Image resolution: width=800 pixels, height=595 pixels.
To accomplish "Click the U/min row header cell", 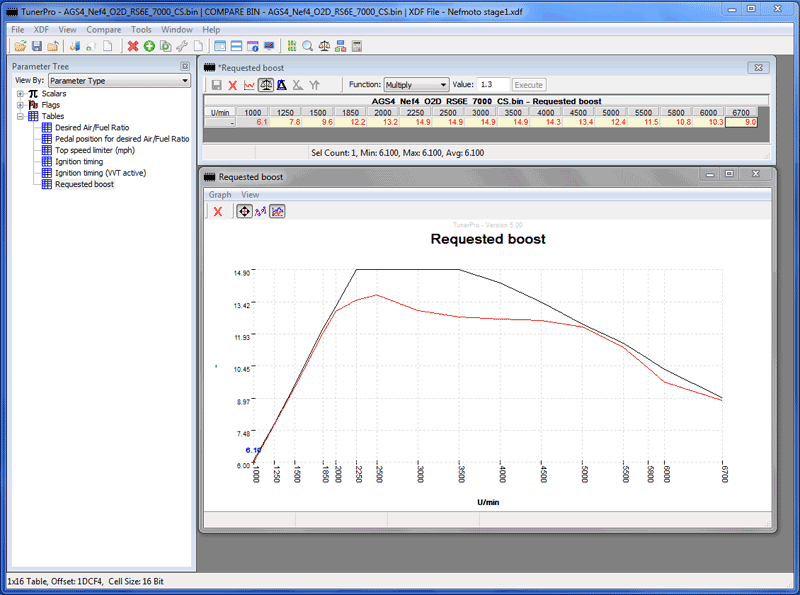I will [220, 113].
